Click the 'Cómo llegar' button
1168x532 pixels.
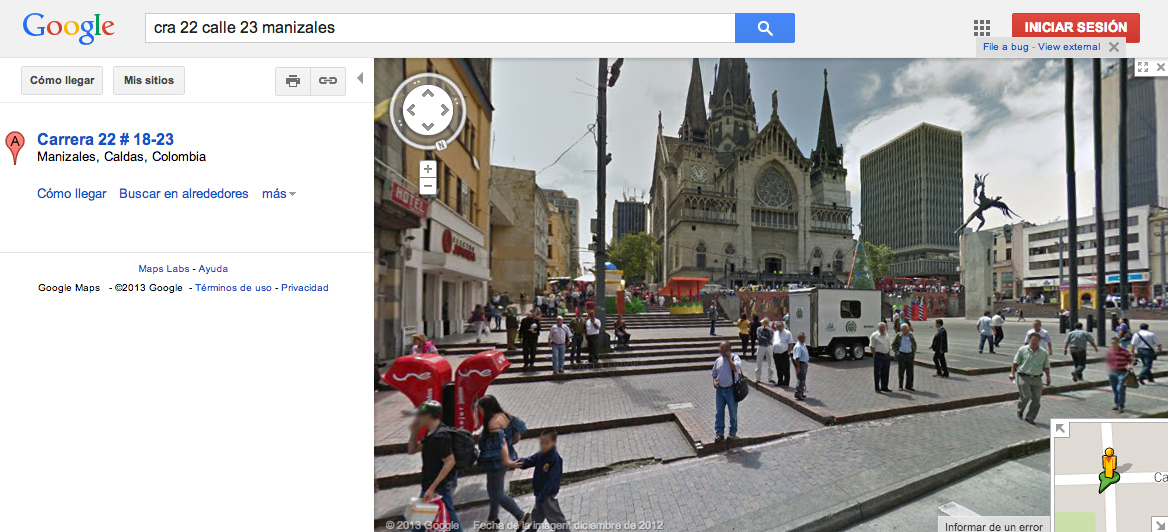[62, 81]
